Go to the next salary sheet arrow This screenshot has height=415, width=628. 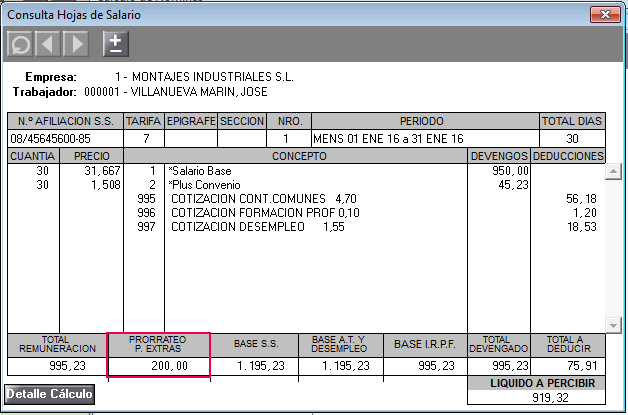[x=75, y=44]
